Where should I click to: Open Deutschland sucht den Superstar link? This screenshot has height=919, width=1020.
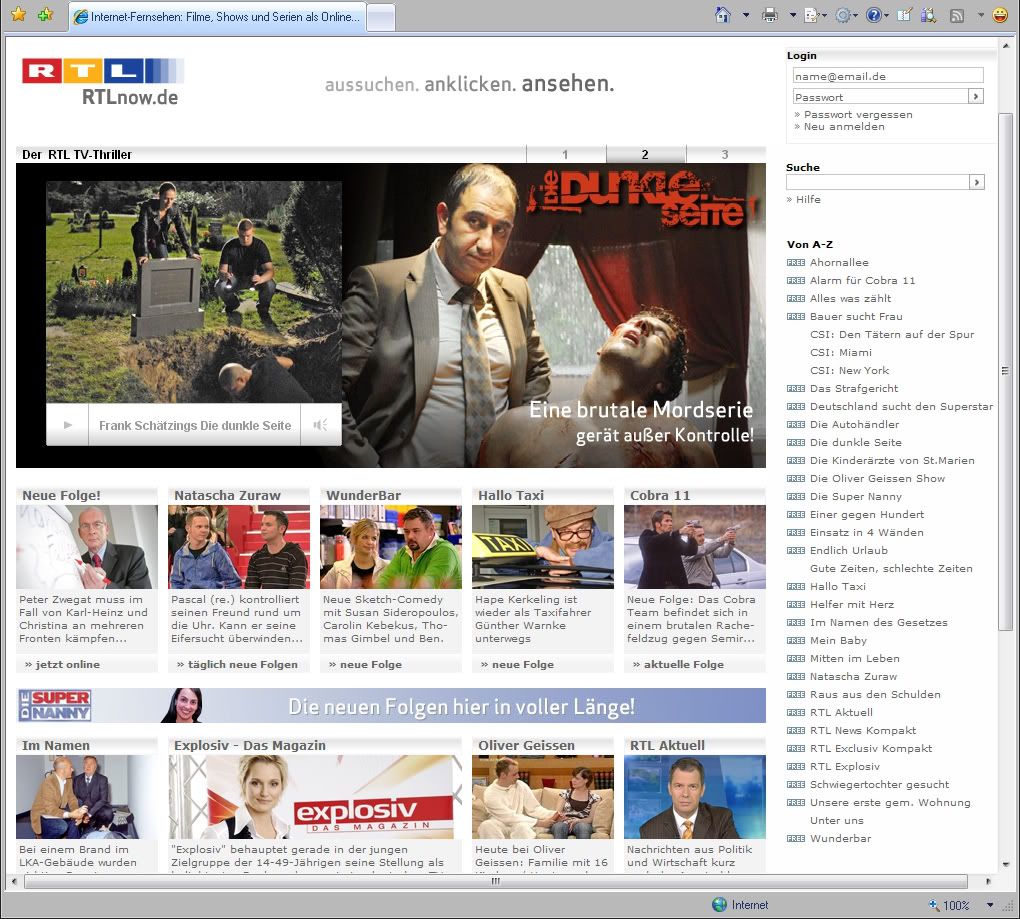[902, 406]
